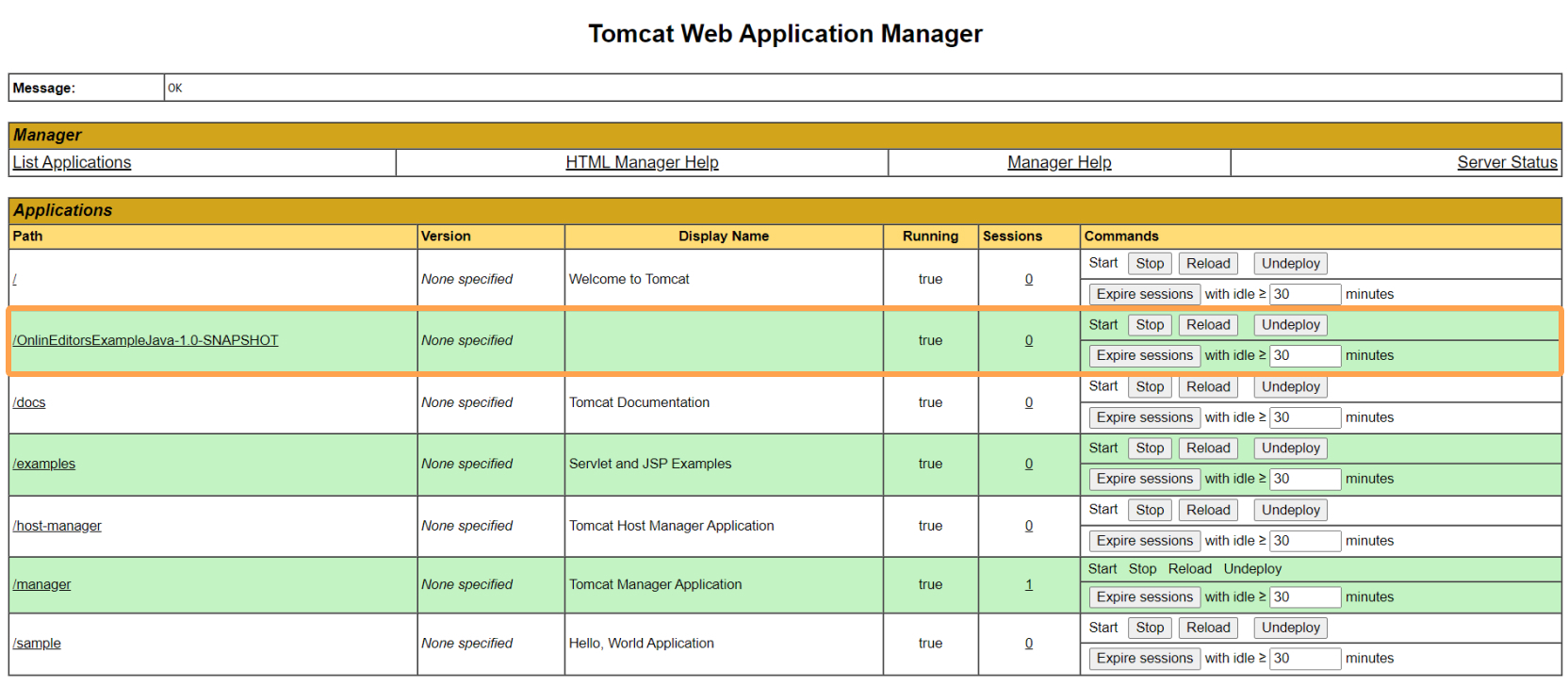Open the /manager path link
Image resolution: width=1568 pixels, height=686 pixels.
(41, 584)
